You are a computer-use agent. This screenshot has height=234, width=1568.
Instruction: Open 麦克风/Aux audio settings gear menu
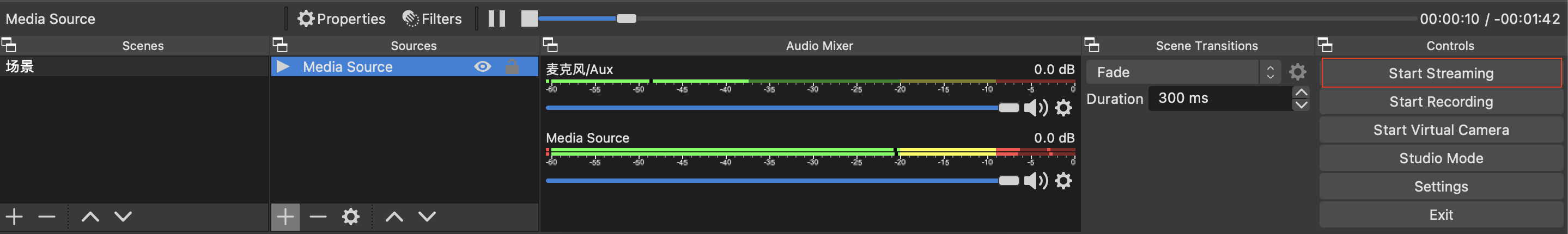tap(1063, 108)
